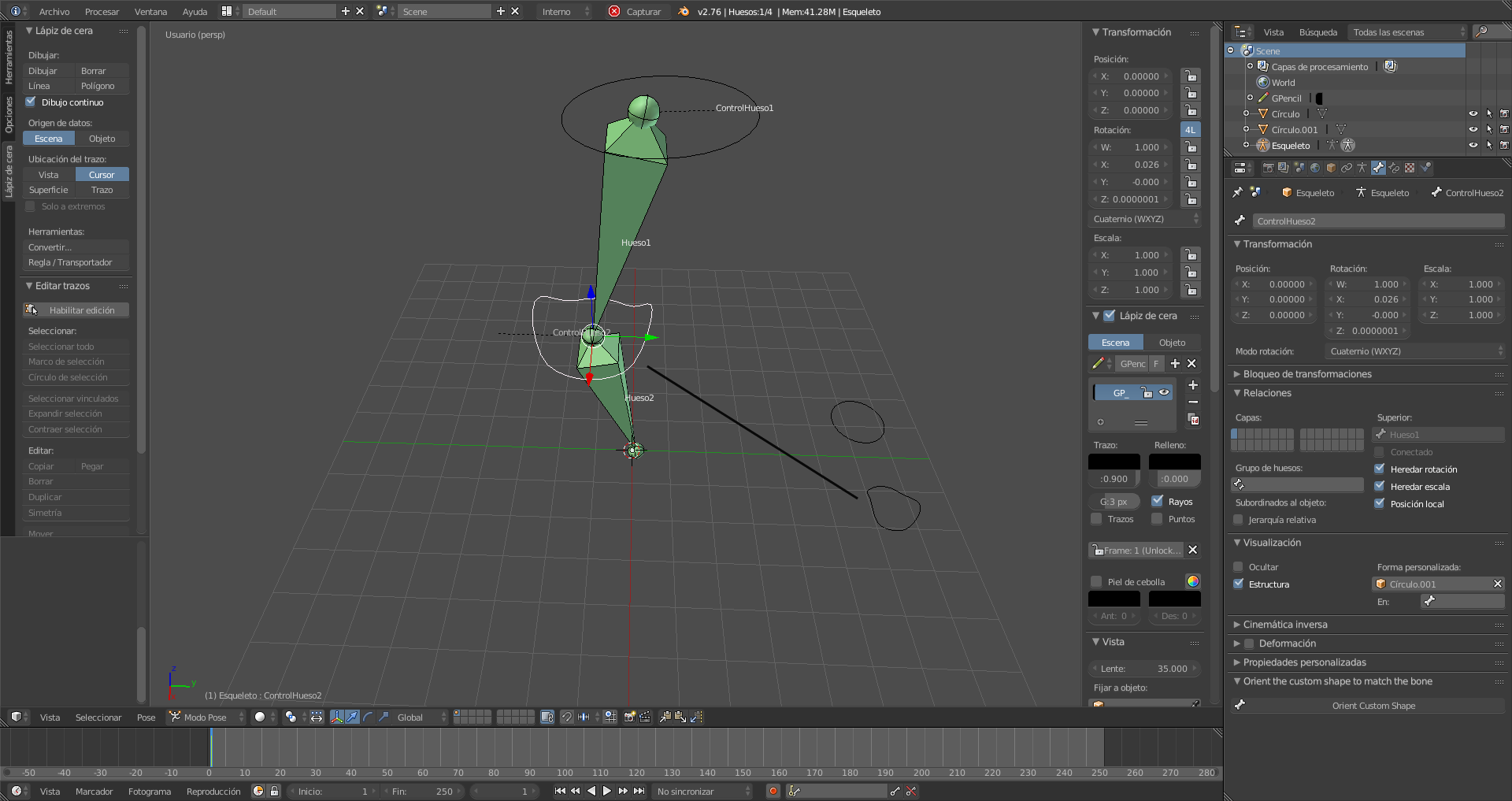Click the auto-keyframe record button
The width and height of the screenshot is (1512, 801).
pyautogui.click(x=773, y=791)
